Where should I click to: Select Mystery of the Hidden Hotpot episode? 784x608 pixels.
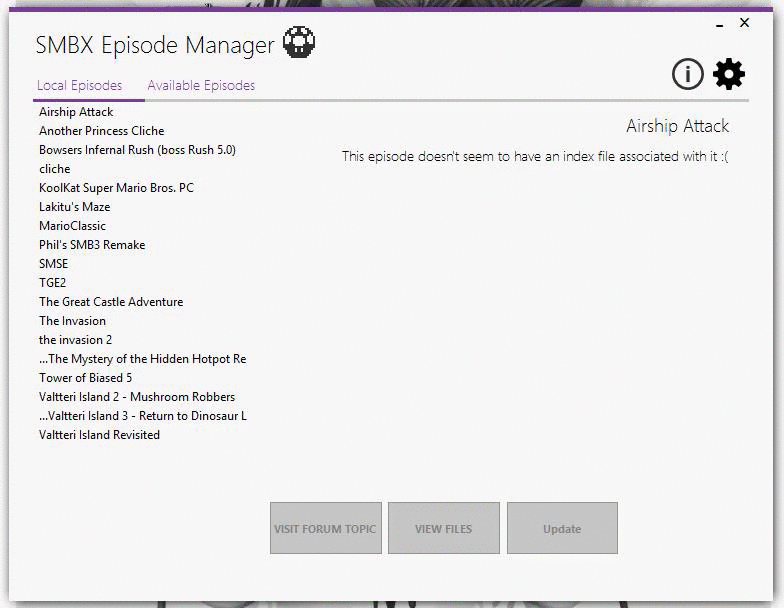[142, 359]
